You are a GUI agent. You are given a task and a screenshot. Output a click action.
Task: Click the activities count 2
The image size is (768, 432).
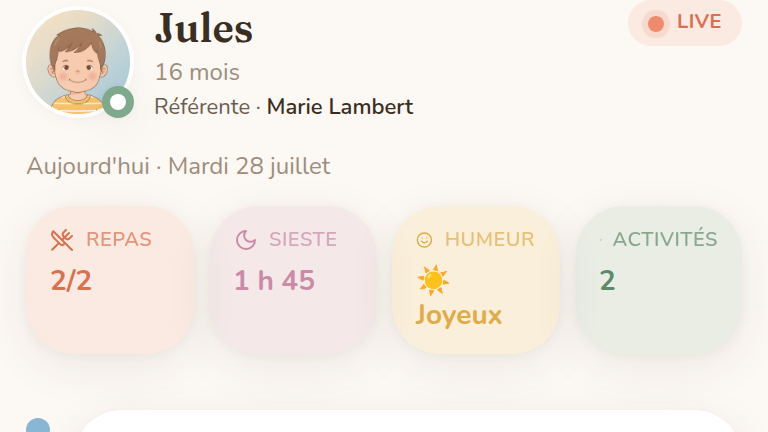tap(607, 281)
